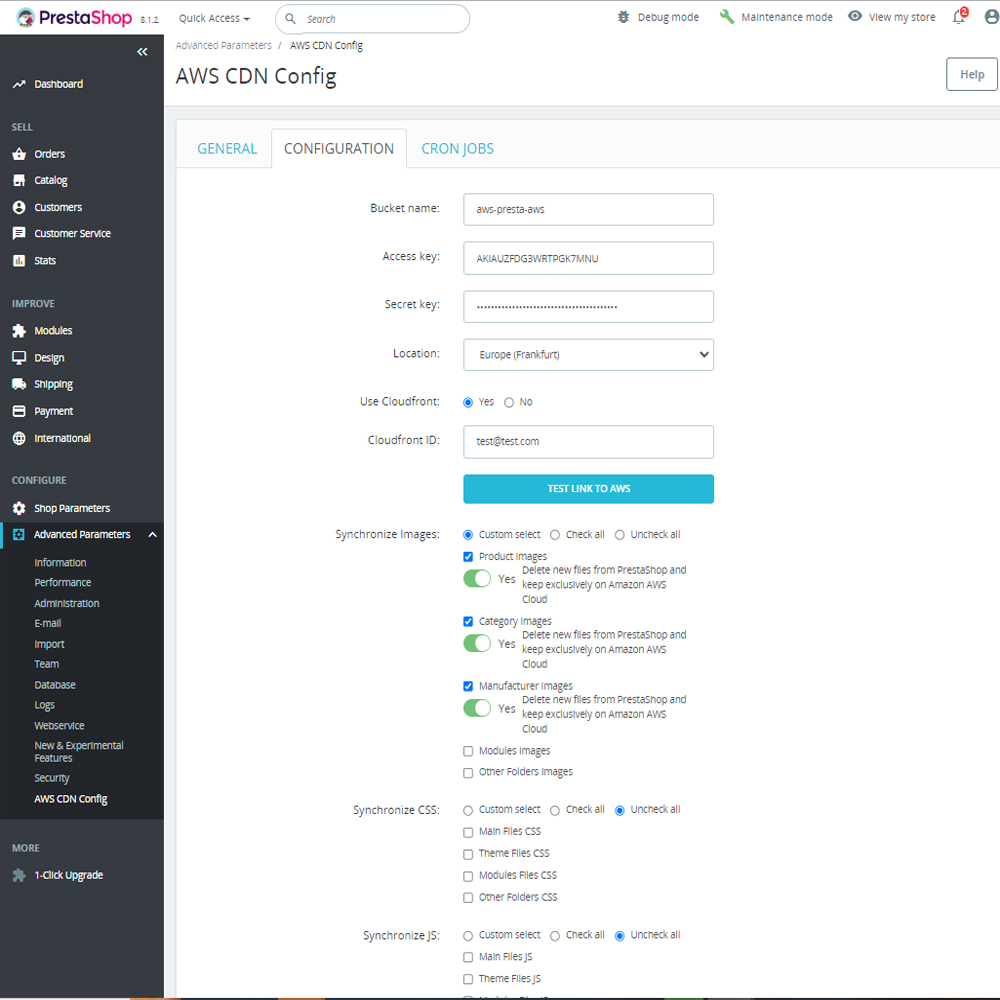Image resolution: width=1000 pixels, height=1000 pixels.
Task: Switch to the CRON JOBS tab
Action: (457, 148)
